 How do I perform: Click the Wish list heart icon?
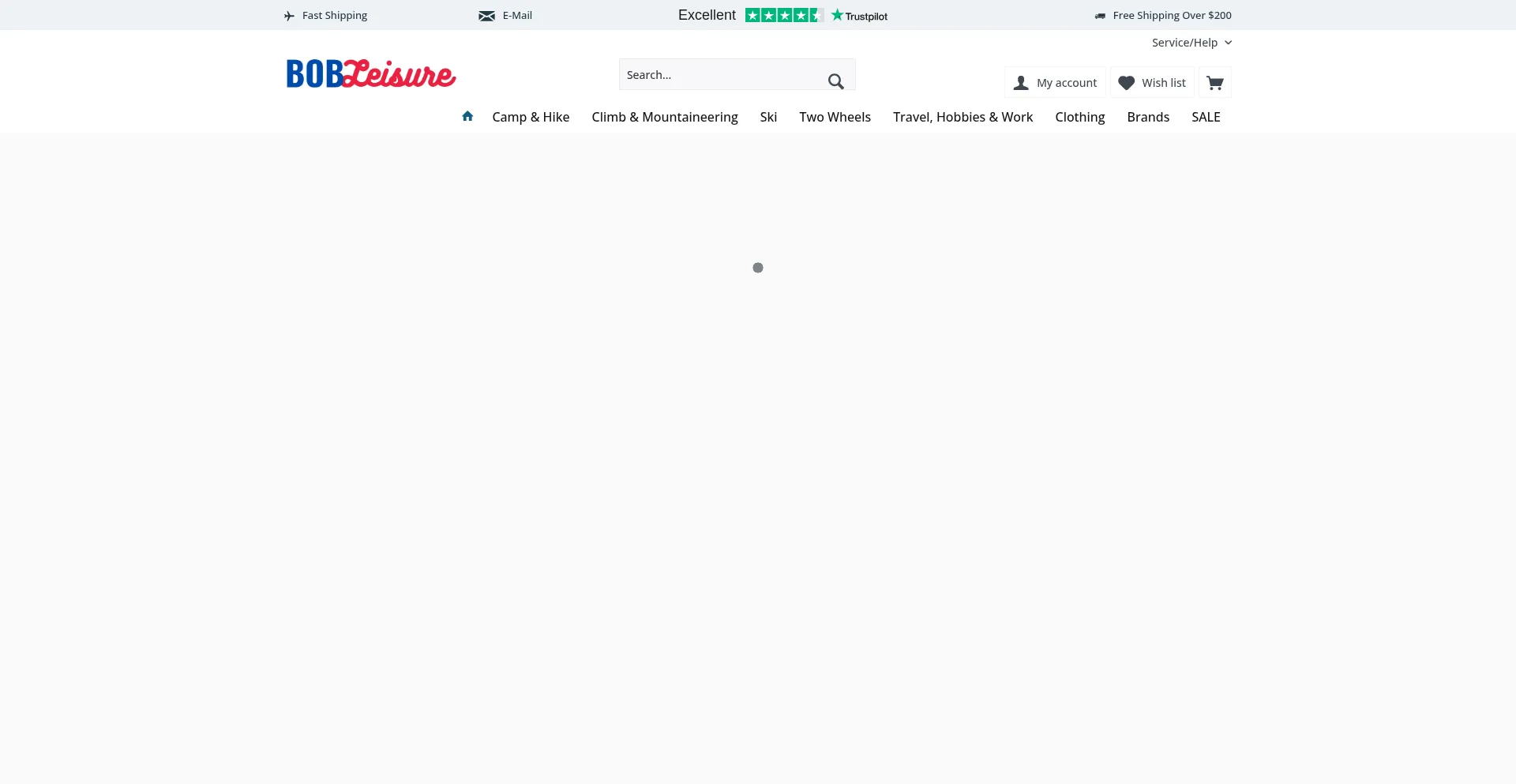point(1127,83)
